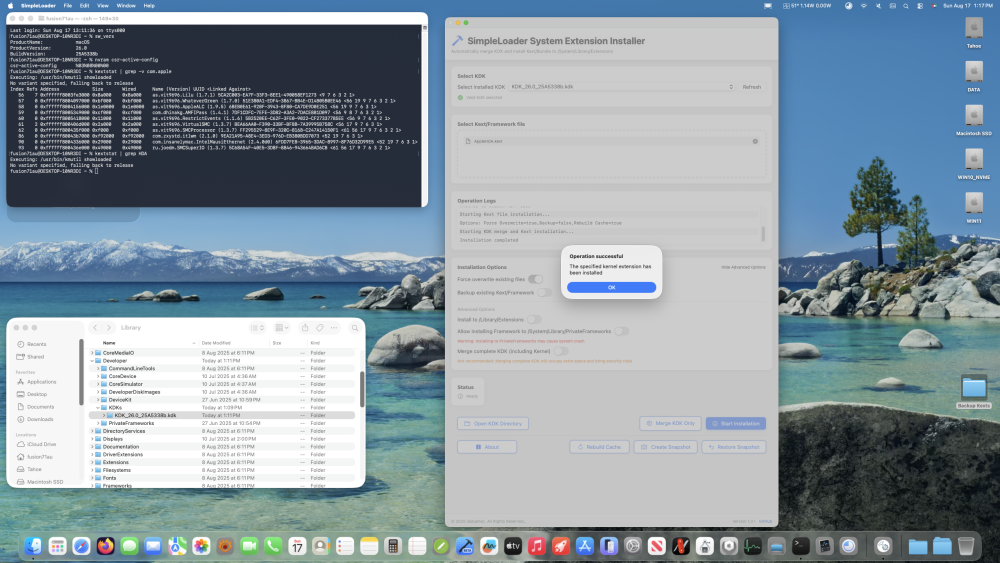Viewport: 1000px width, 563px height.
Task: Open Safari from the Dock
Action: click(81, 546)
